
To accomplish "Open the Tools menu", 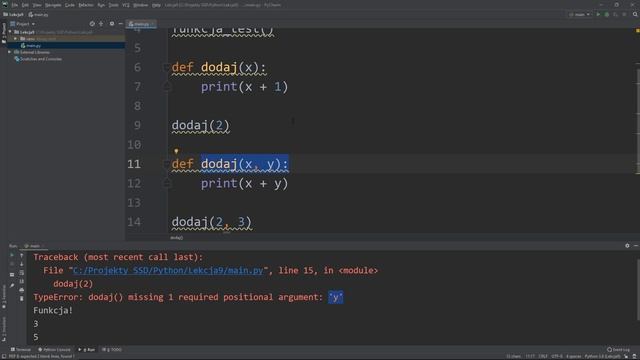I will [113, 5].
